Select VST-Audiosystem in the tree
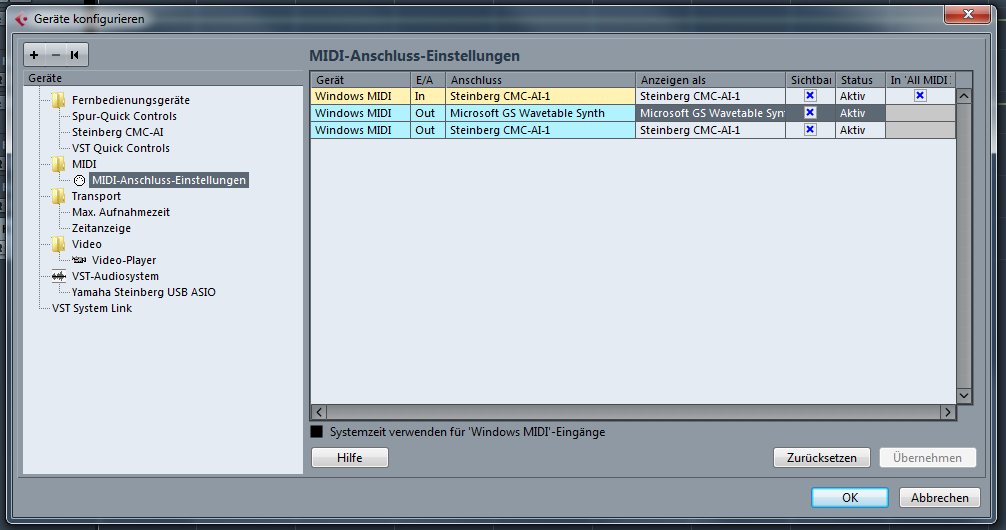The image size is (1006, 530). point(115,277)
